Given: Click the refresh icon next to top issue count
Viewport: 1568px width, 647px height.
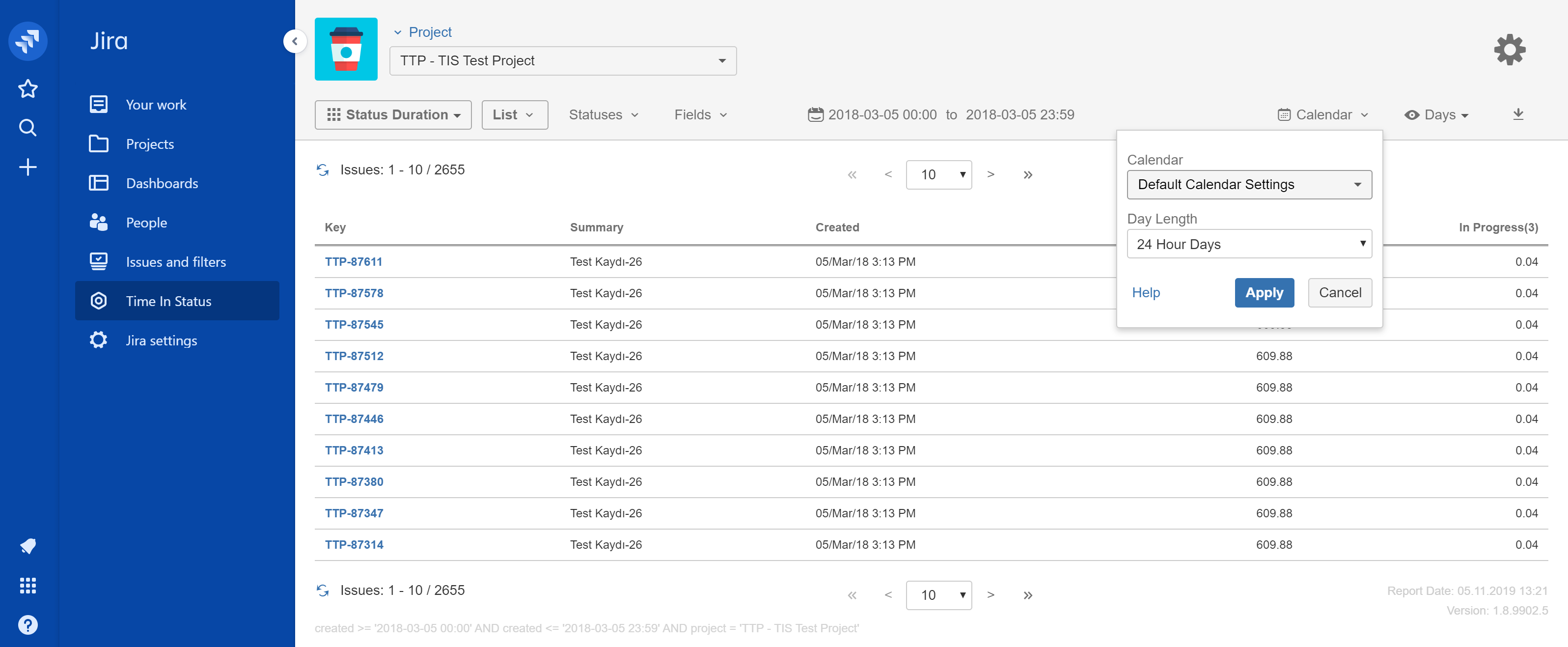Looking at the screenshot, I should pos(323,170).
